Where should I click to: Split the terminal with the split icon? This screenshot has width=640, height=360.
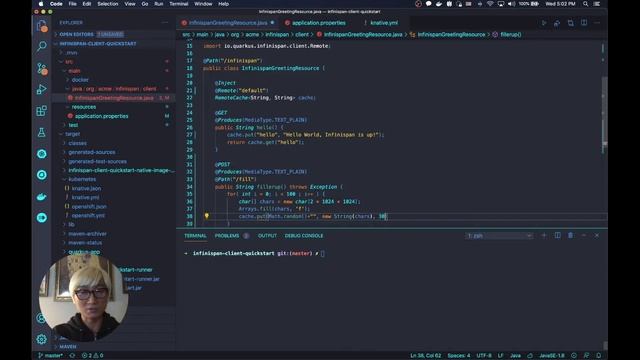(557, 236)
